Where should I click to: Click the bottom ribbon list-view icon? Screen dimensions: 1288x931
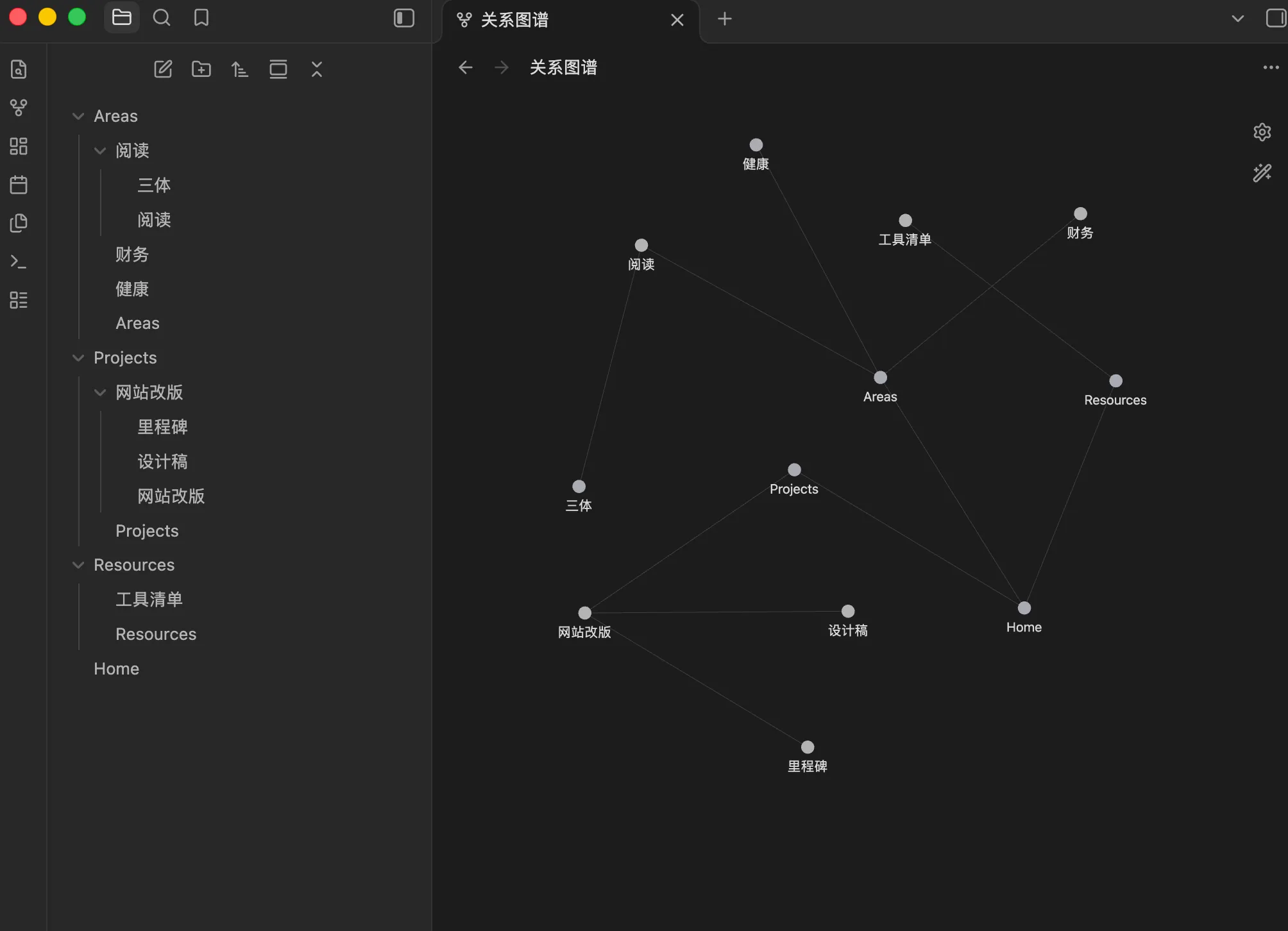[x=19, y=300]
